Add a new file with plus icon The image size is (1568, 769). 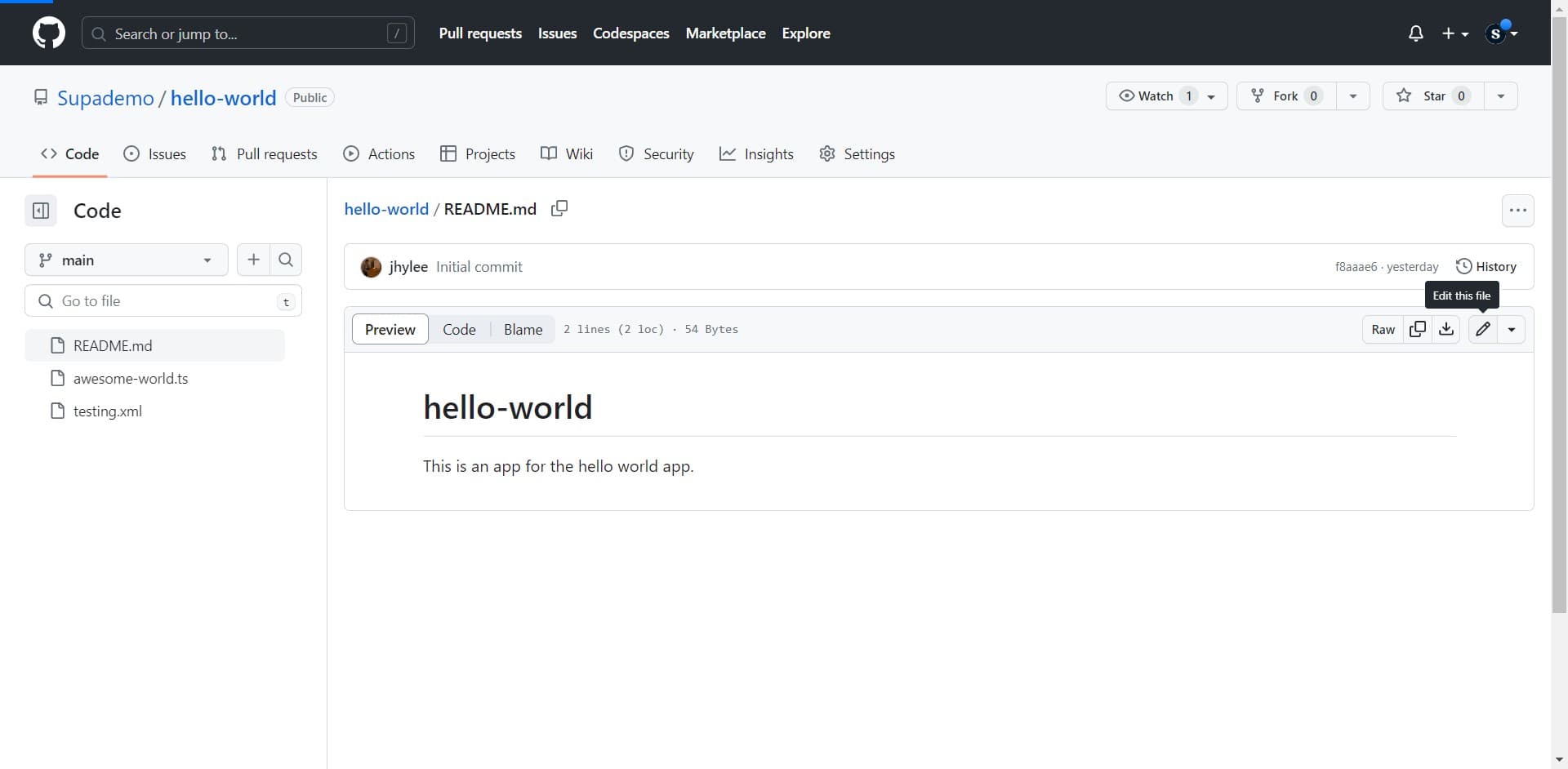(x=254, y=260)
